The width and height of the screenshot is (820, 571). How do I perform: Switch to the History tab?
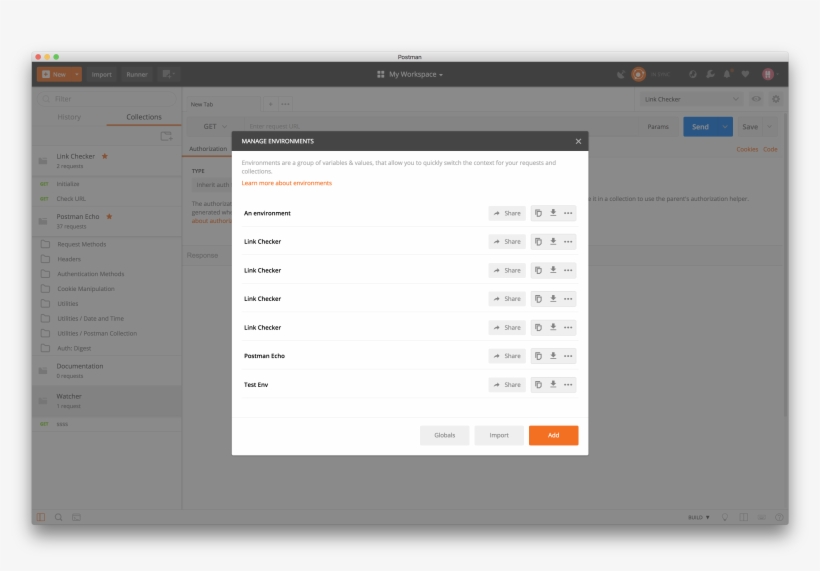click(69, 117)
